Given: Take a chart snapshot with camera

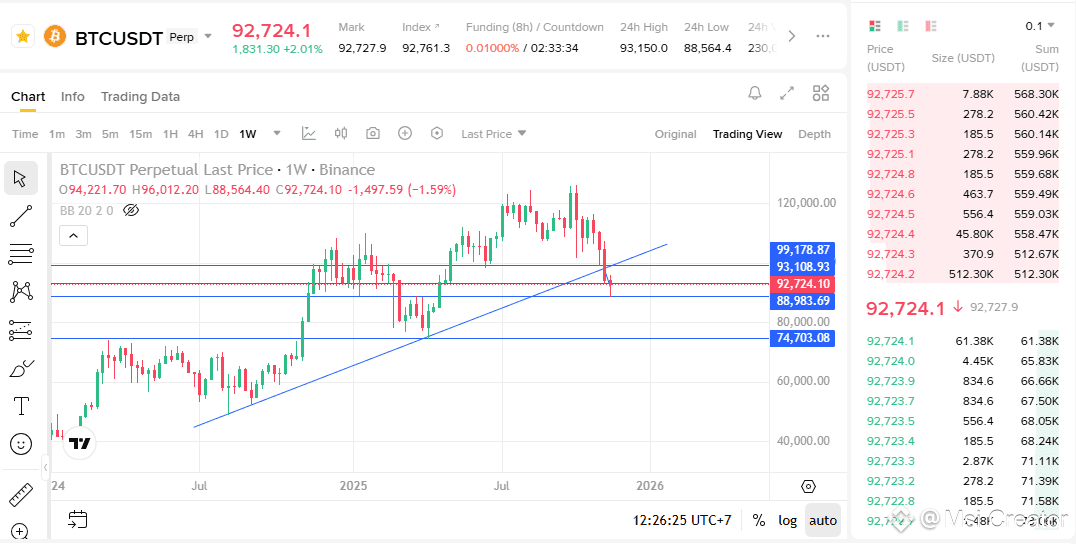Looking at the screenshot, I should point(373,133).
